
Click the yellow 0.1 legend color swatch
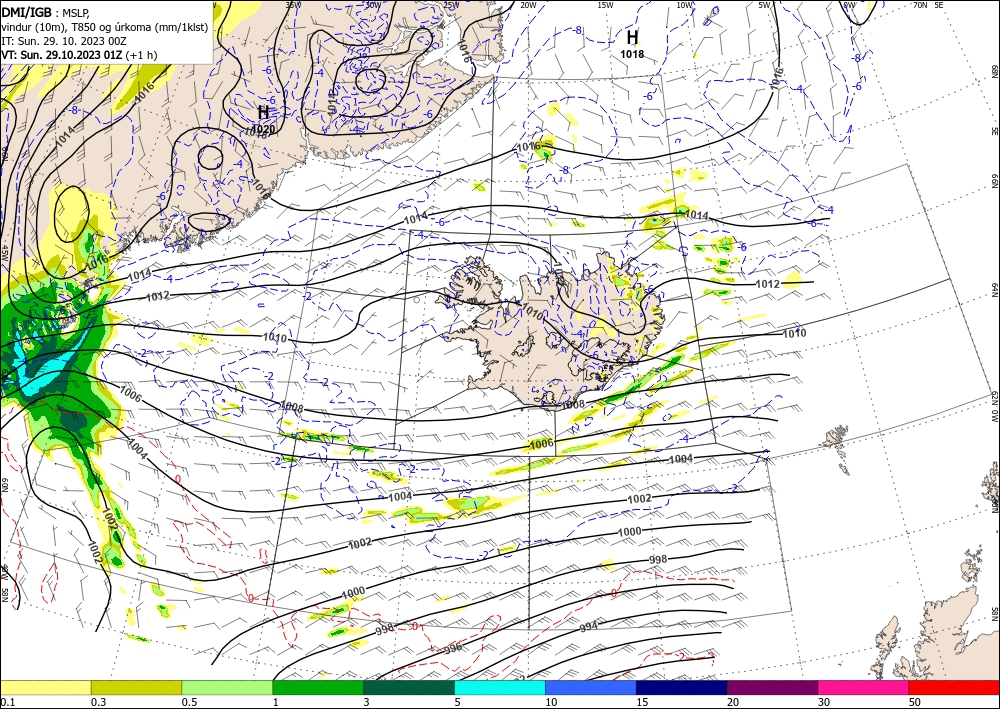[45, 687]
